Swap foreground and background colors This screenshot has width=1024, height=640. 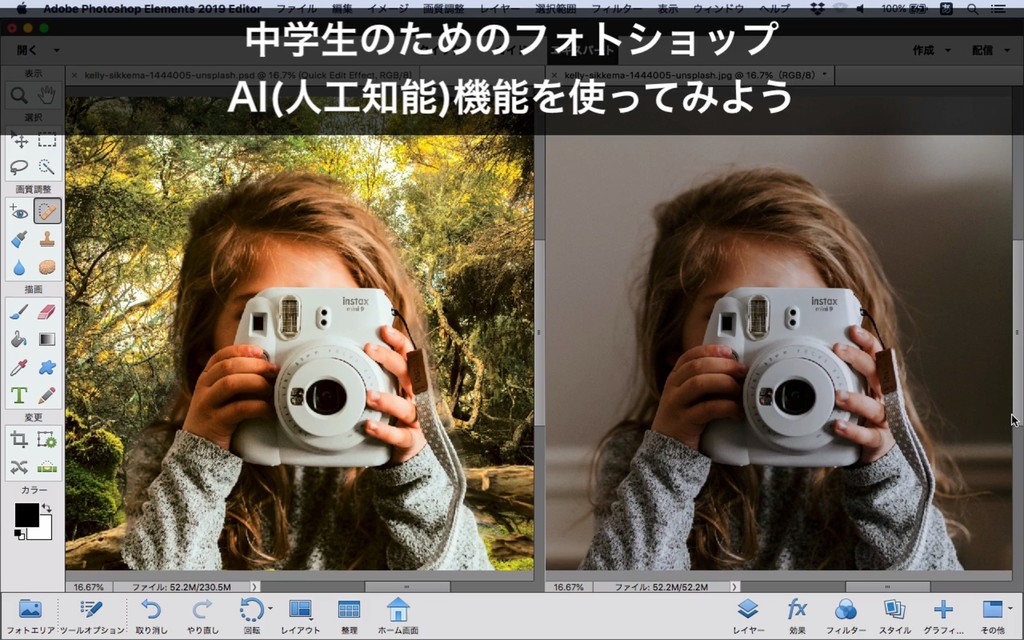[x=46, y=507]
